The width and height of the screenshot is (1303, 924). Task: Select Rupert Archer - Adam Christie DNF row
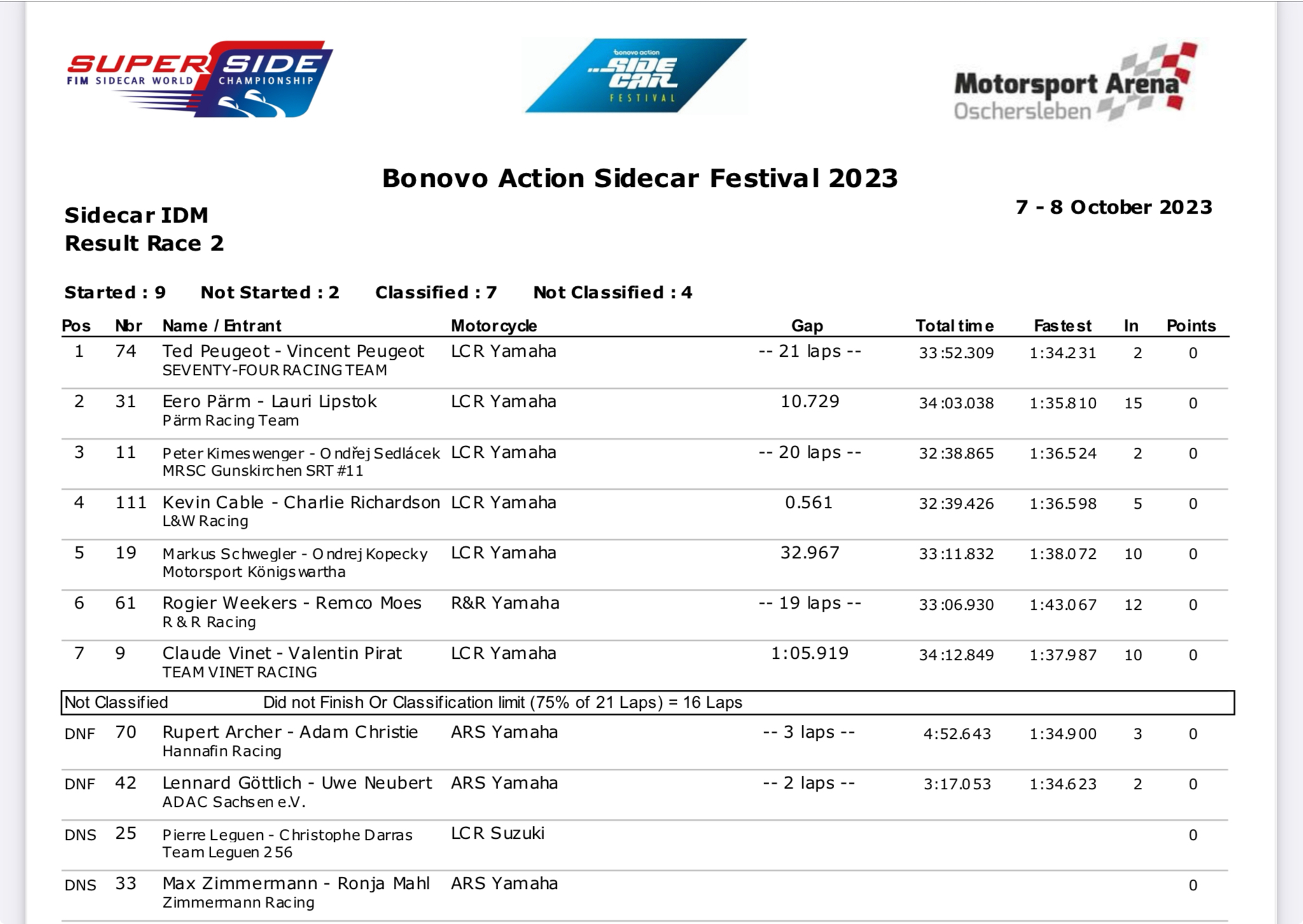645,743
